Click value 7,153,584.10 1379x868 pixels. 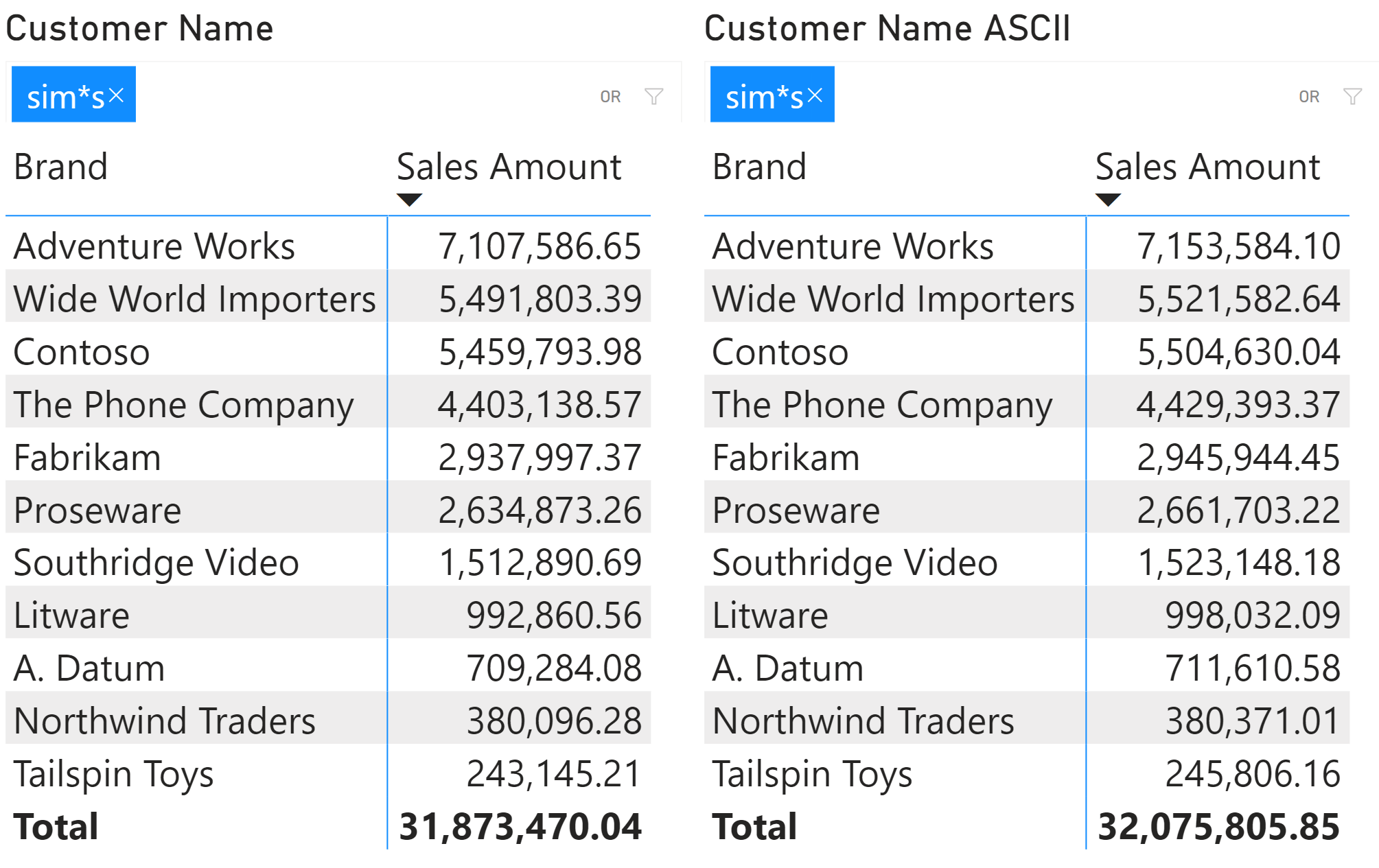coord(1239,246)
